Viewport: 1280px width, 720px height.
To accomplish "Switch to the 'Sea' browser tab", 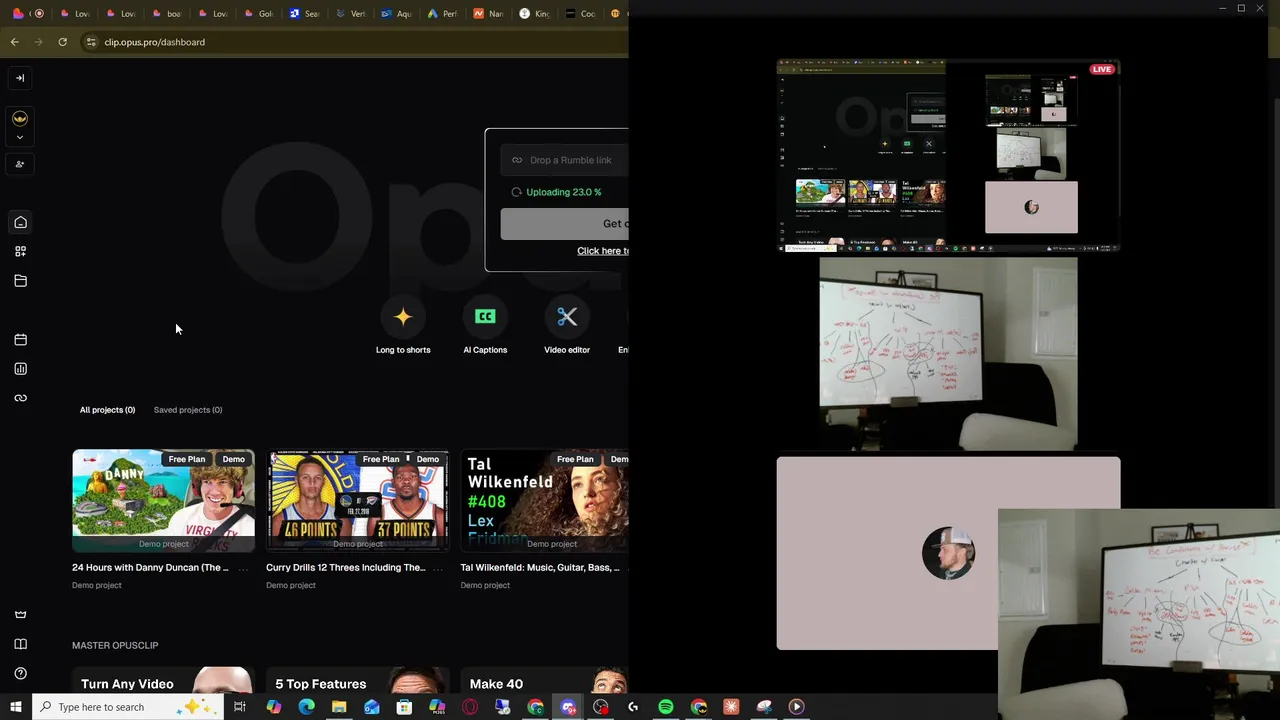I will (x=303, y=14).
